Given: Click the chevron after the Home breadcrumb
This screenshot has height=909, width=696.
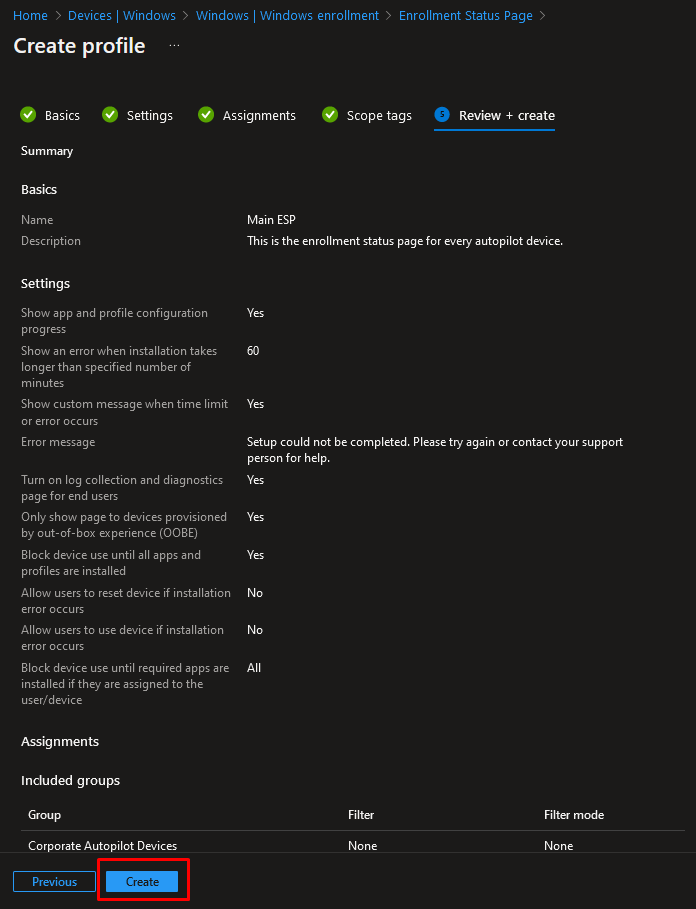Looking at the screenshot, I should tap(58, 16).
